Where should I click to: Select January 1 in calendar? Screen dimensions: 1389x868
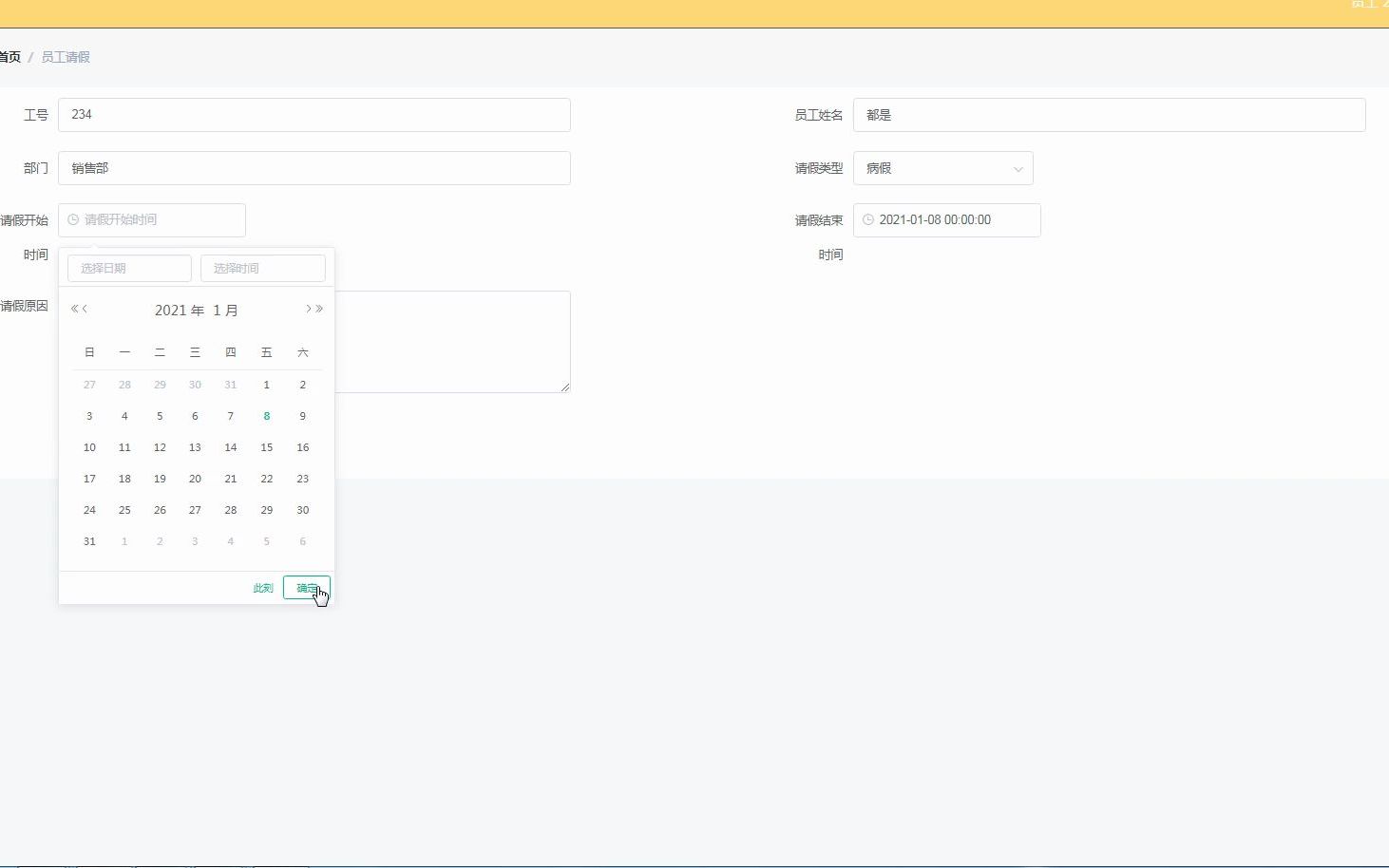[x=267, y=385]
